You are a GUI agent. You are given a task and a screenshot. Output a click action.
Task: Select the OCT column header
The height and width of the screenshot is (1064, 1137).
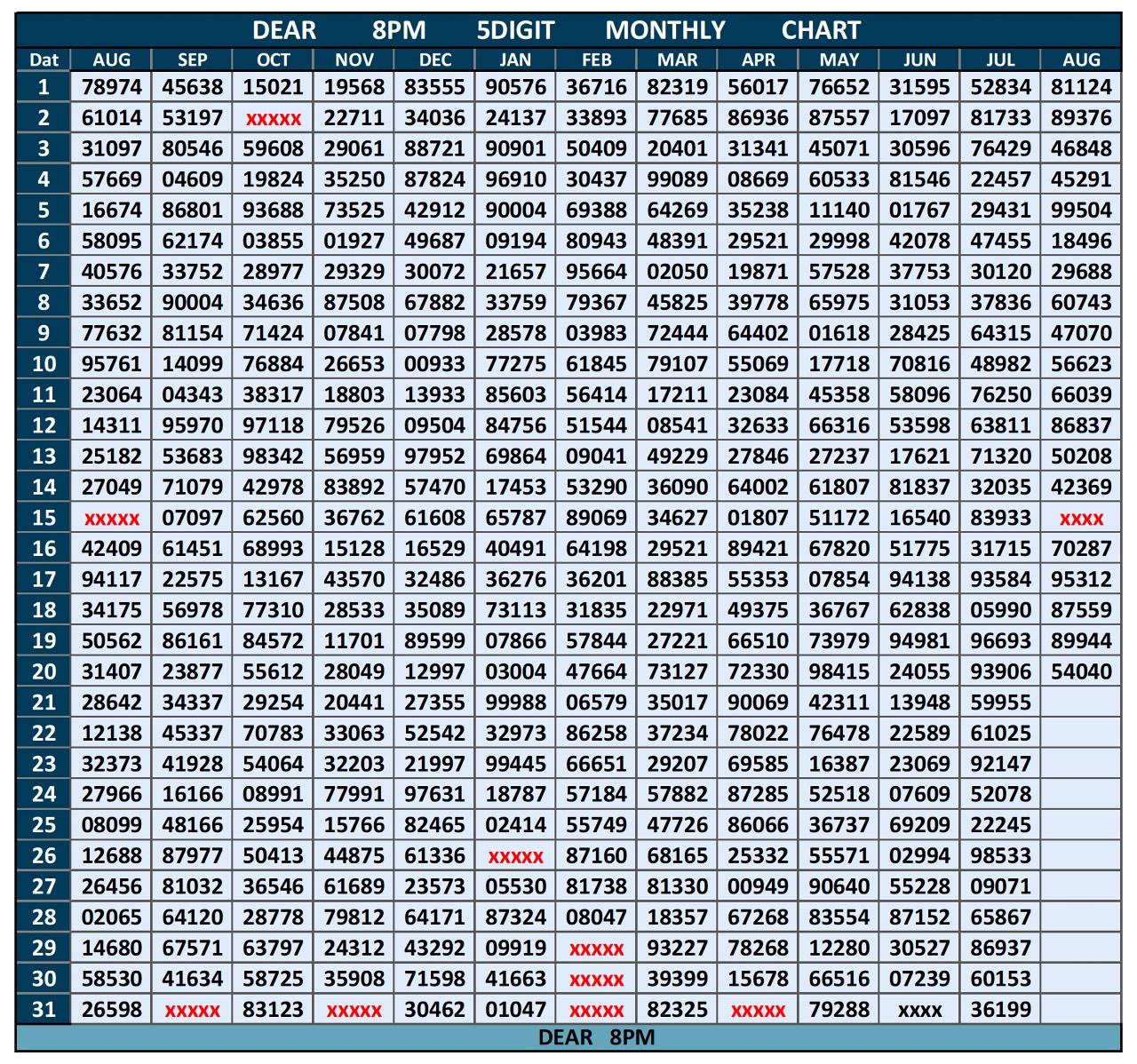coord(273,60)
